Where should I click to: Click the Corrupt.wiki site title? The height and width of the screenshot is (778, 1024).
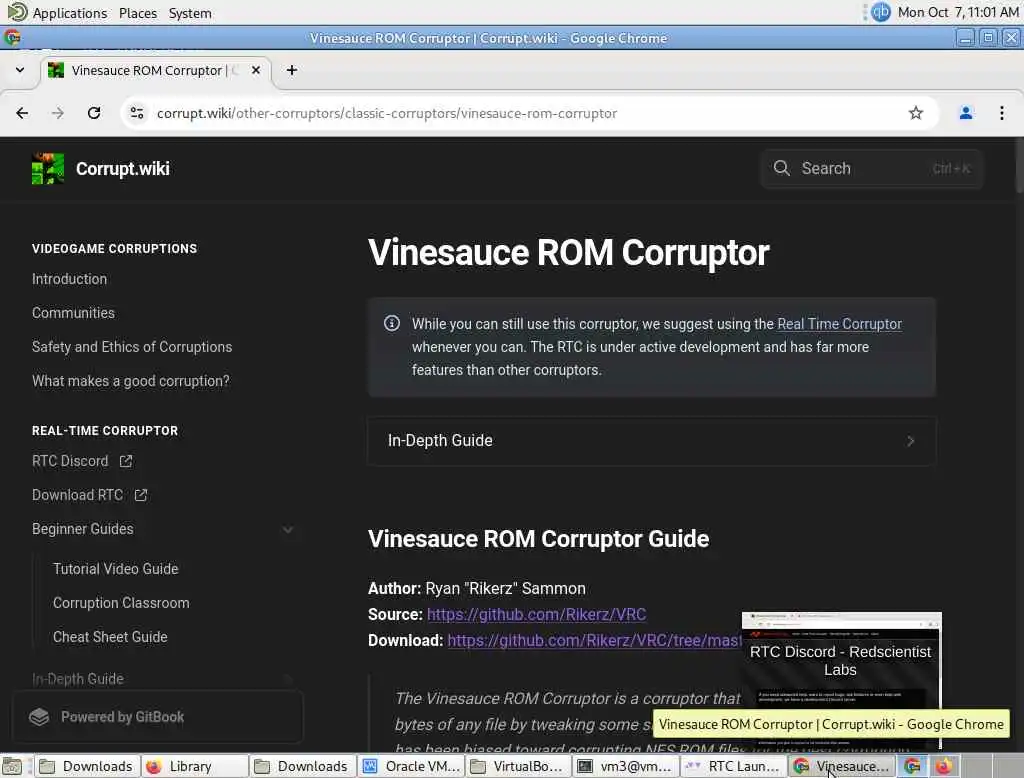(123, 169)
